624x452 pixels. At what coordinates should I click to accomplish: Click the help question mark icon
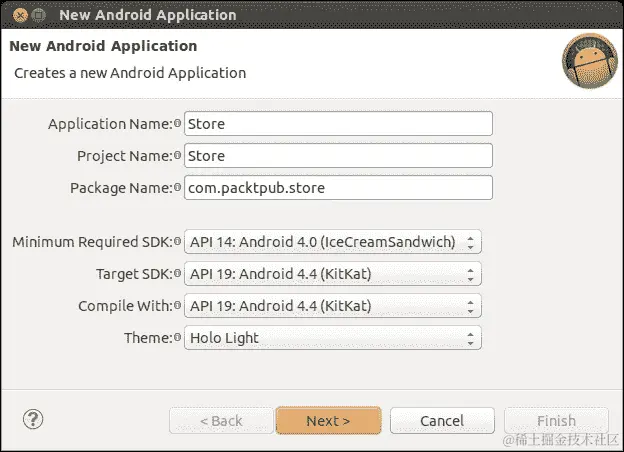point(33,419)
